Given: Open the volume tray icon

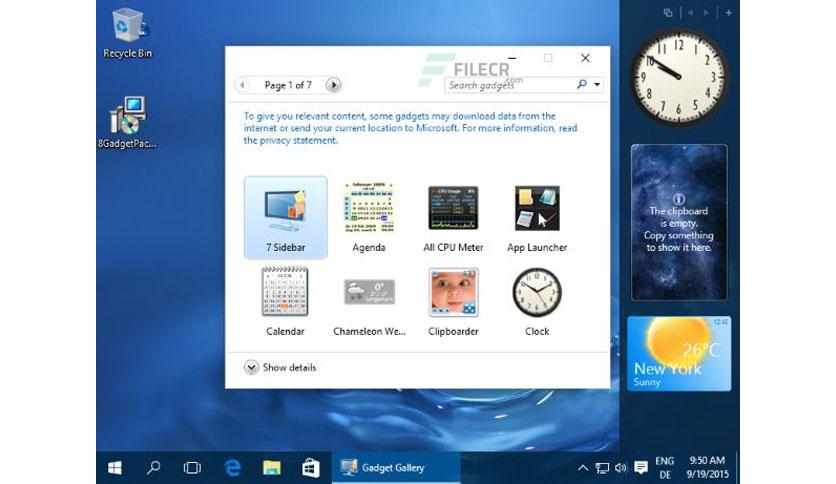Looking at the screenshot, I should 620,468.
